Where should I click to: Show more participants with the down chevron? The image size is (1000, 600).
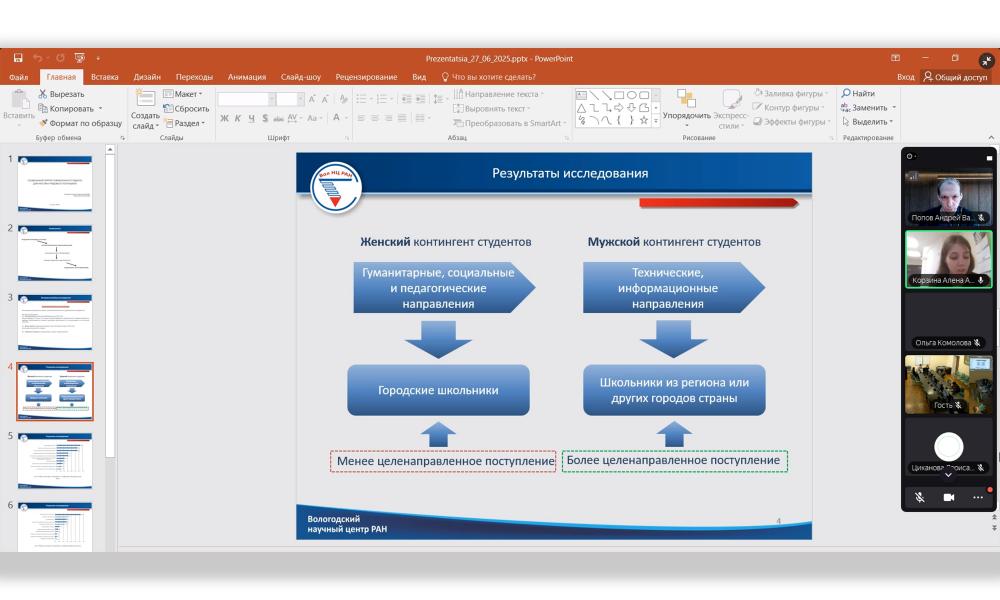click(x=948, y=475)
